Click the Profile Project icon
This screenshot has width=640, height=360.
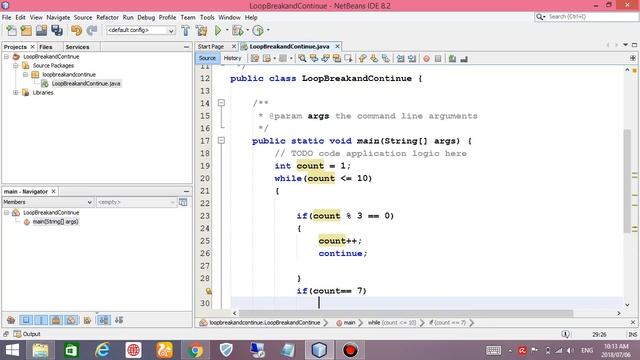[x=258, y=30]
